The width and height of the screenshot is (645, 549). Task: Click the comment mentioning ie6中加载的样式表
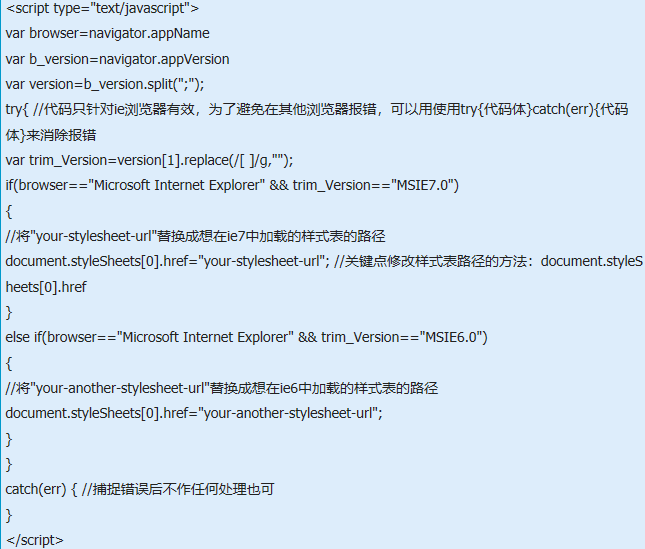click(x=222, y=388)
